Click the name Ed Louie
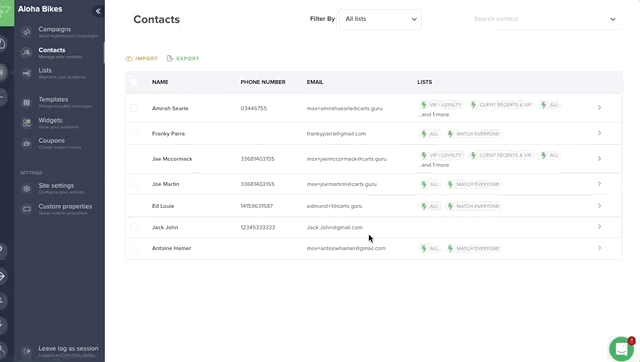 coord(163,206)
